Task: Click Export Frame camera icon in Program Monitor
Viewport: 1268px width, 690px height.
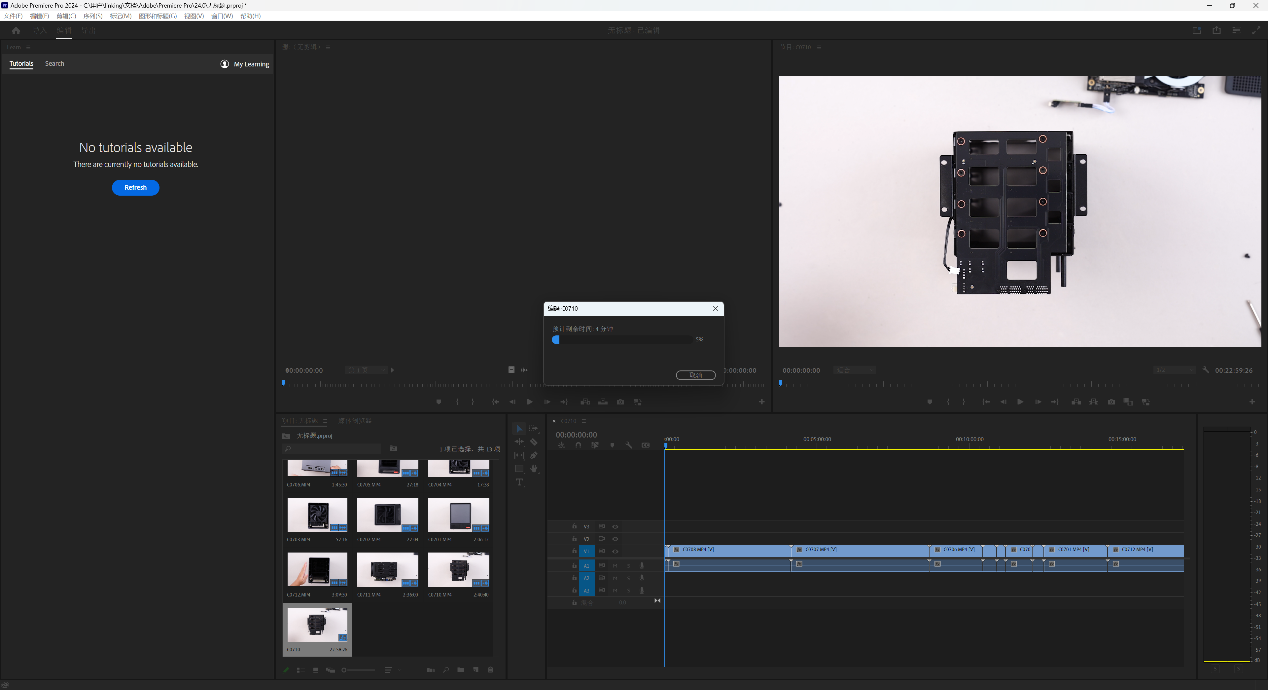Action: (1111, 402)
